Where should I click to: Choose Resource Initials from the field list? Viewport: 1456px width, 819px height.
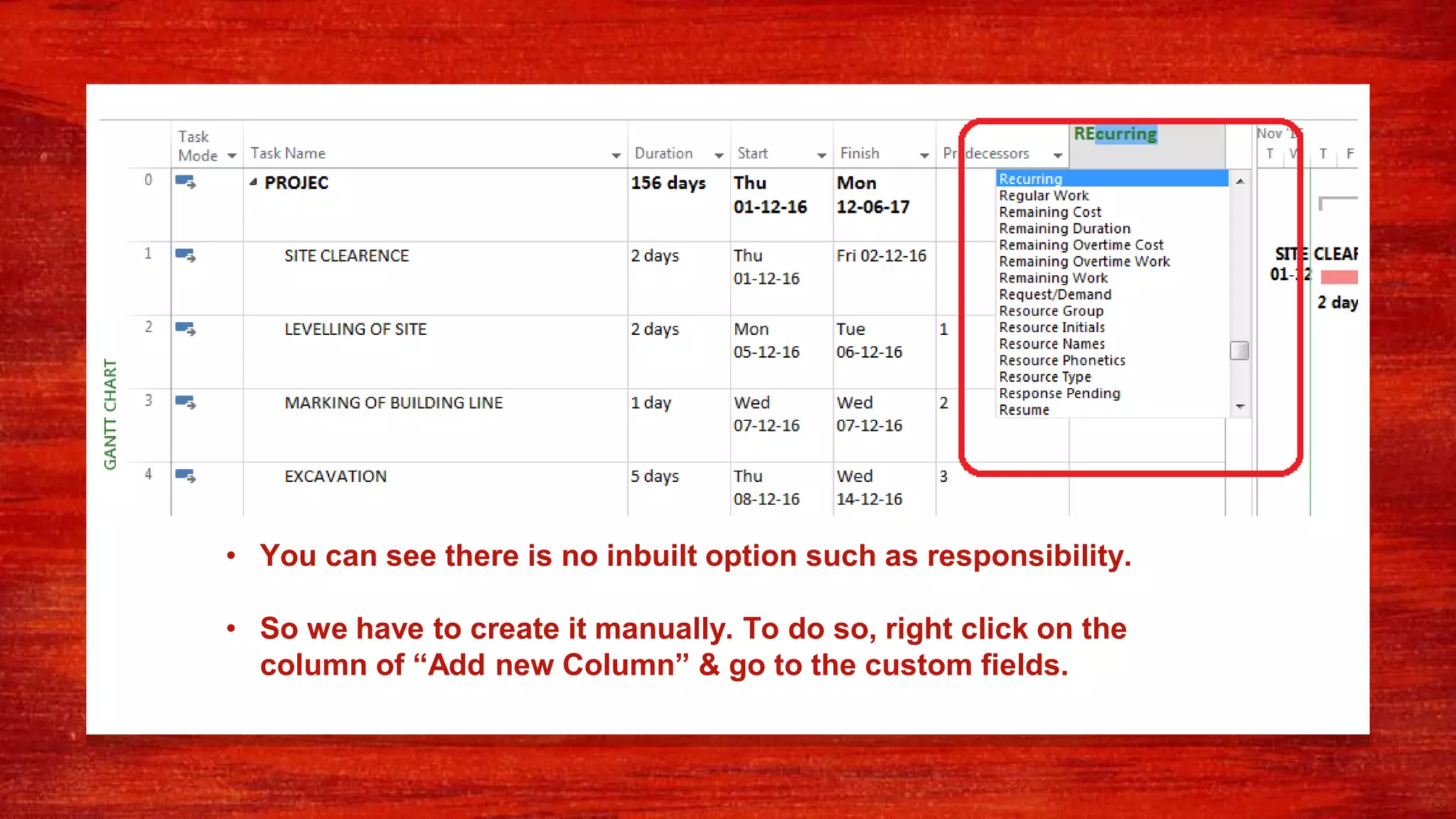[x=1112, y=327]
